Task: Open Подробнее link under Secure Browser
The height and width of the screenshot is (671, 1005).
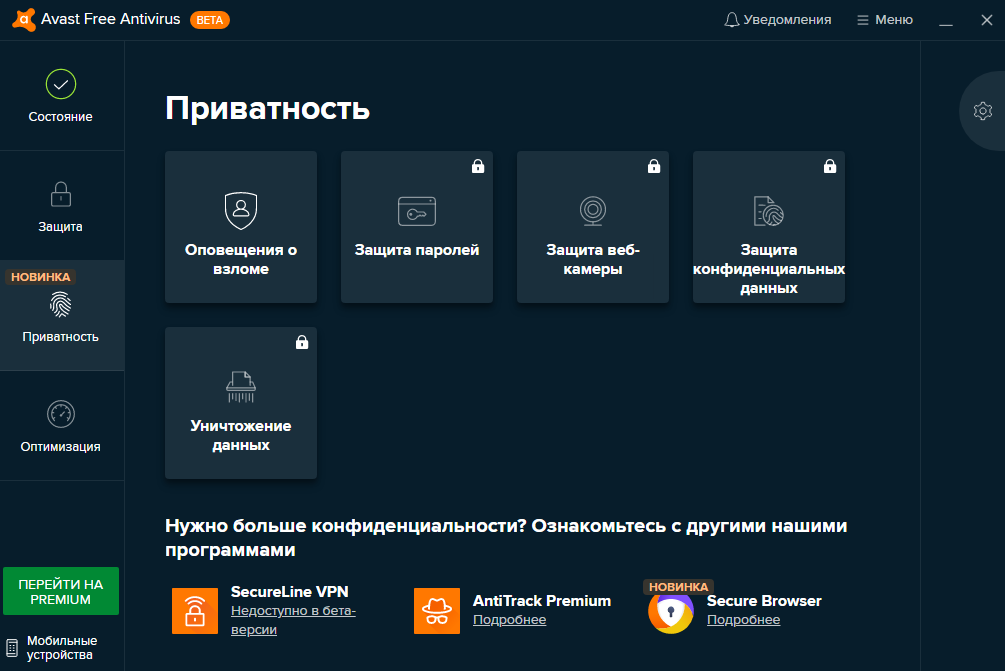Action: pos(743,620)
